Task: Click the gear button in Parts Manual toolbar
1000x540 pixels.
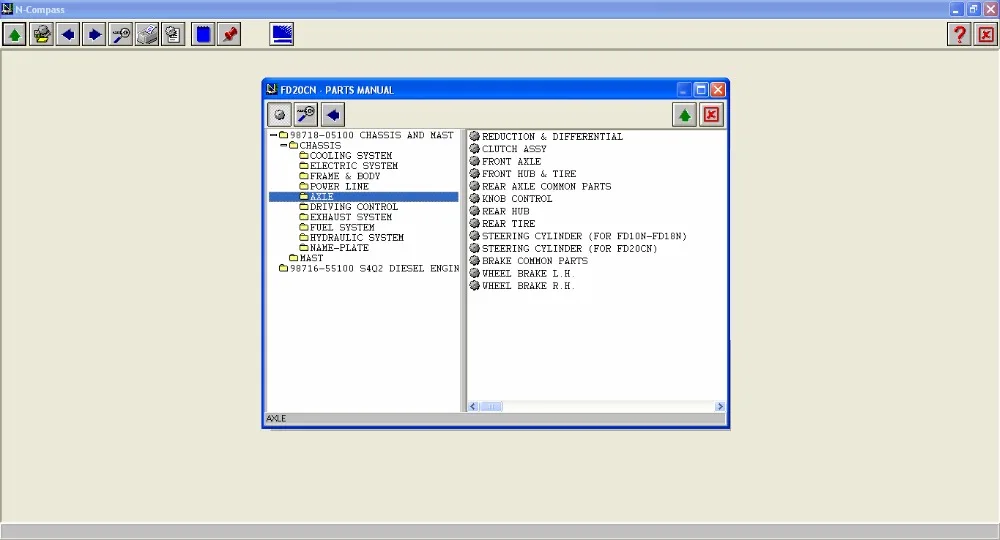Action: coord(279,115)
